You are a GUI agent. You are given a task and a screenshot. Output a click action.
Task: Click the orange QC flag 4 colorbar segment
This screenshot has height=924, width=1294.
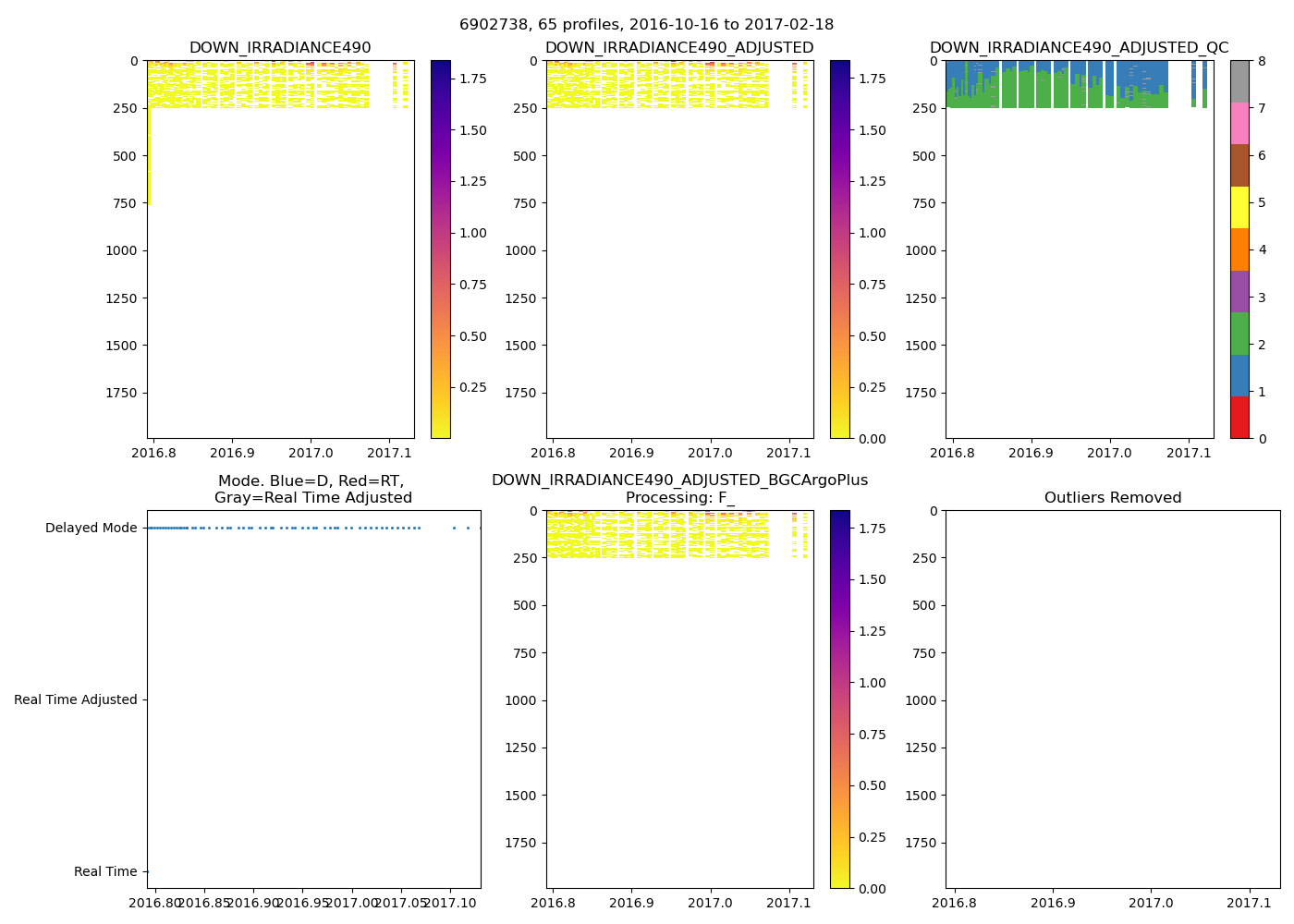1239,249
